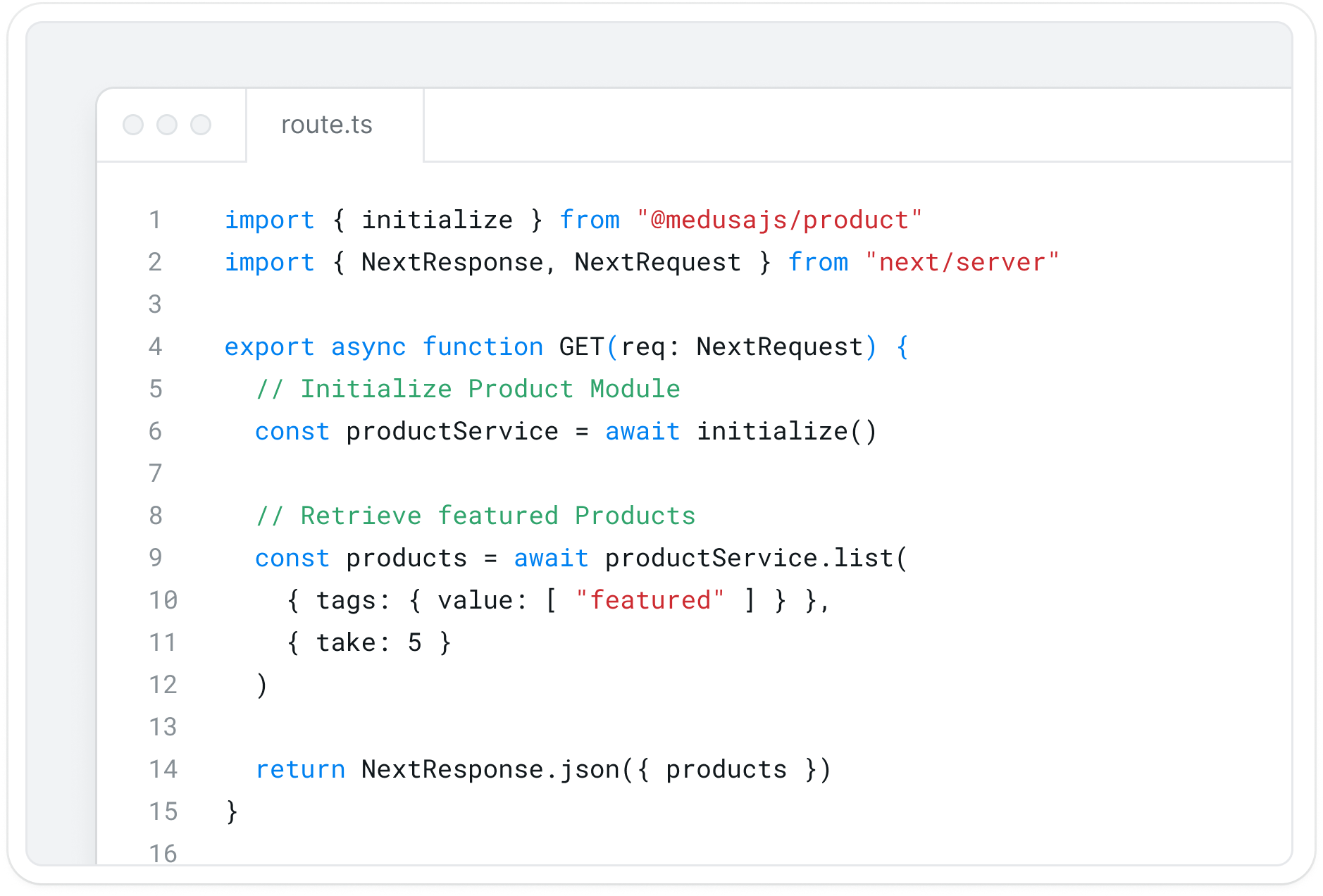Viewport: 1323px width, 896px height.
Task: Click the await keyword on line 9
Action: [x=551, y=558]
